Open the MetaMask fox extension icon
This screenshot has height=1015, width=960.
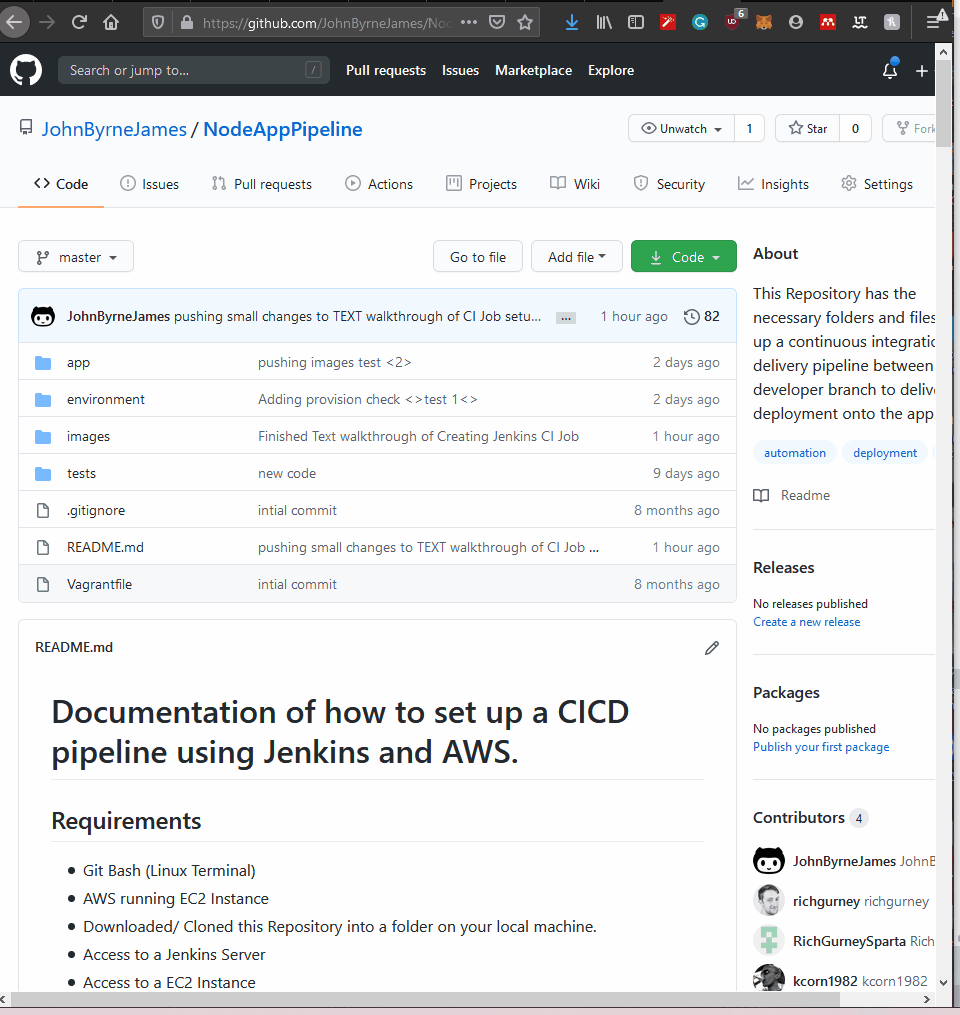(764, 23)
